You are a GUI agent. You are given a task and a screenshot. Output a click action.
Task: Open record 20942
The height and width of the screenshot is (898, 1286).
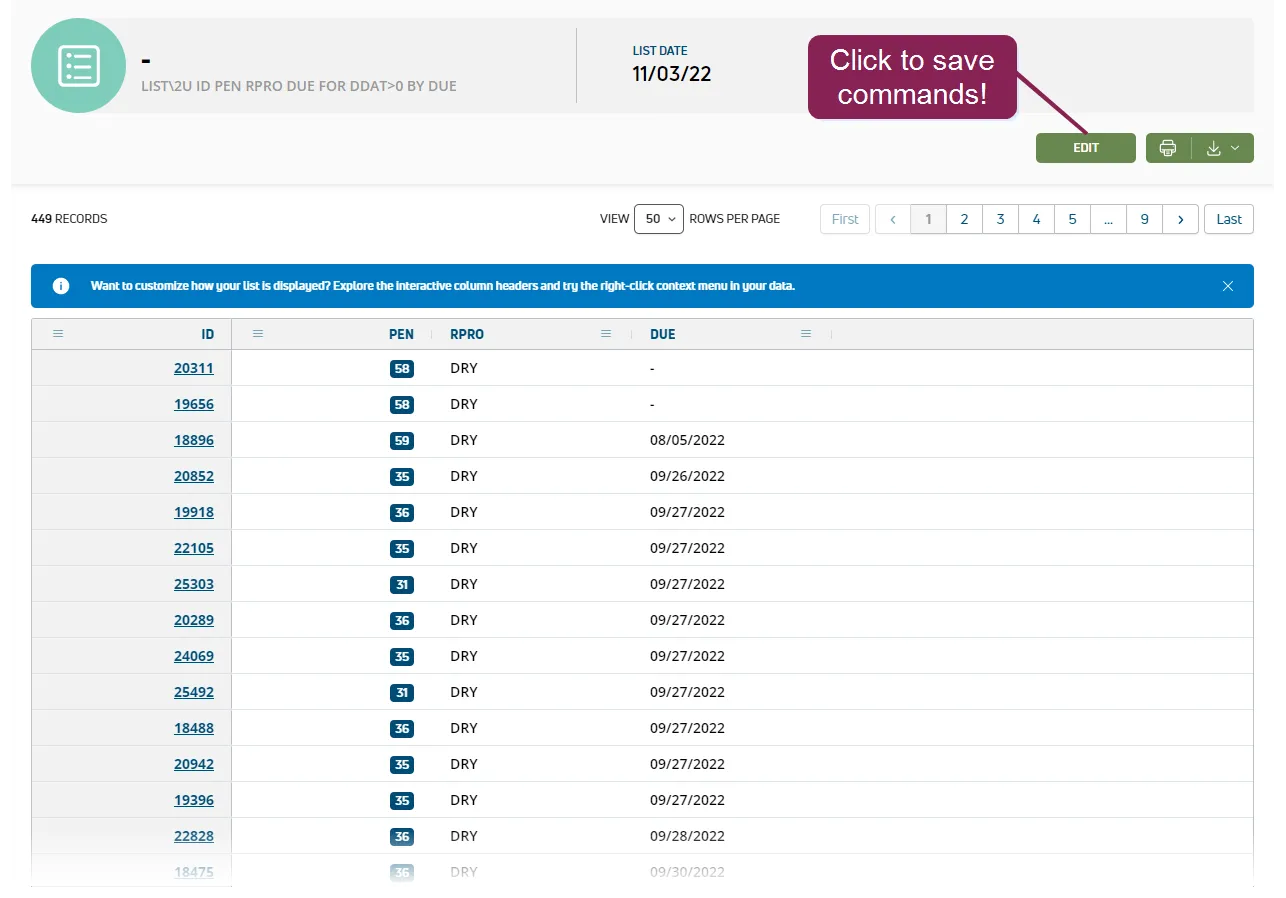click(194, 764)
